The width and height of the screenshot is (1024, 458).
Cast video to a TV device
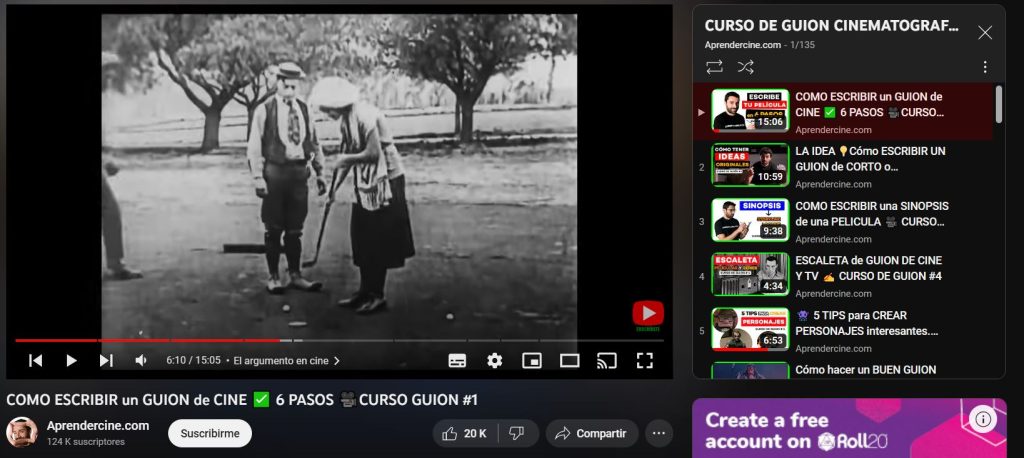pos(607,361)
